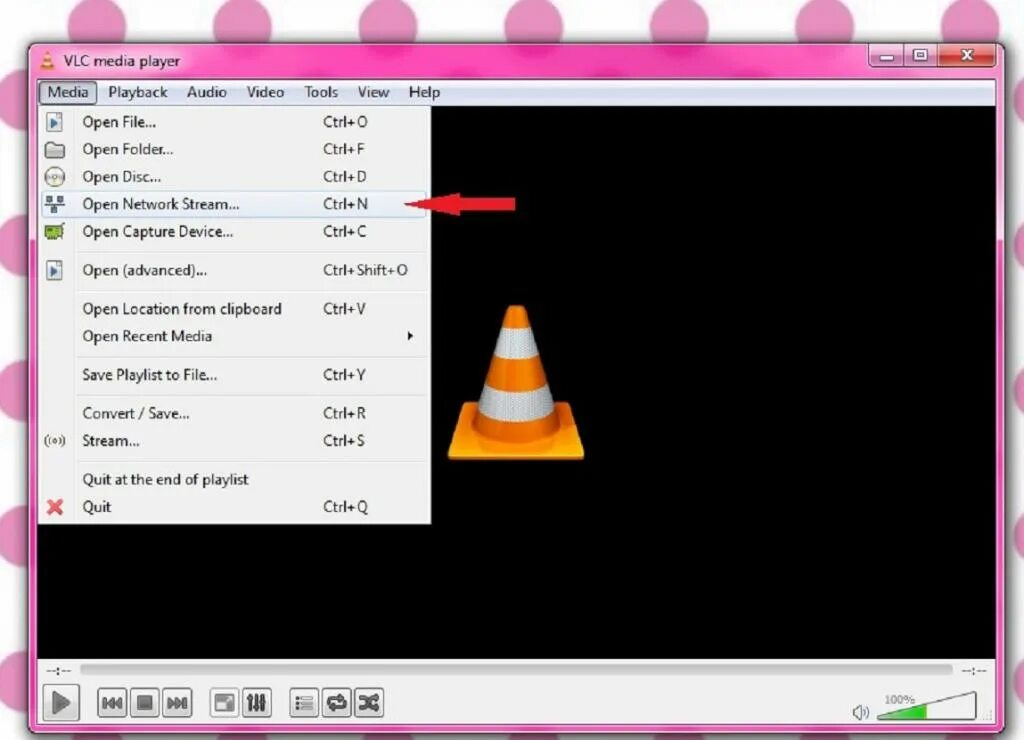The image size is (1024, 740).
Task: Select Open Network Stream...
Action: [234, 204]
